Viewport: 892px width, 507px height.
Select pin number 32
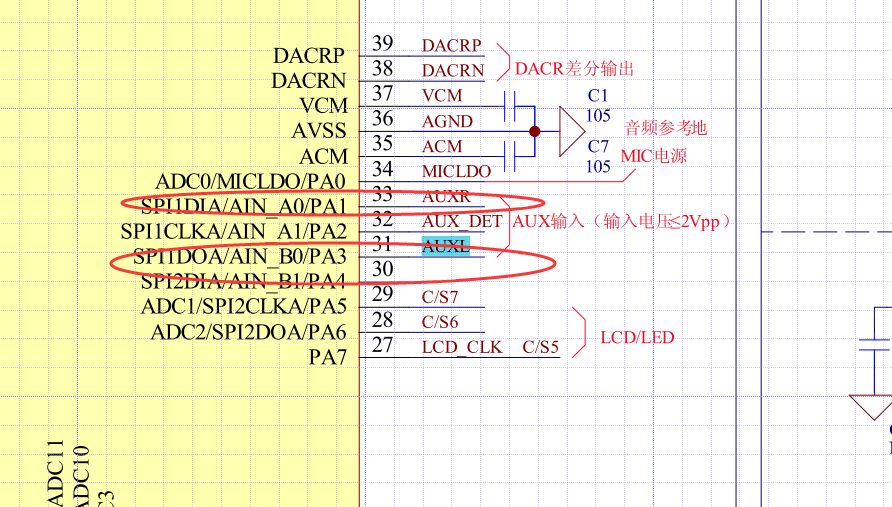click(383, 219)
